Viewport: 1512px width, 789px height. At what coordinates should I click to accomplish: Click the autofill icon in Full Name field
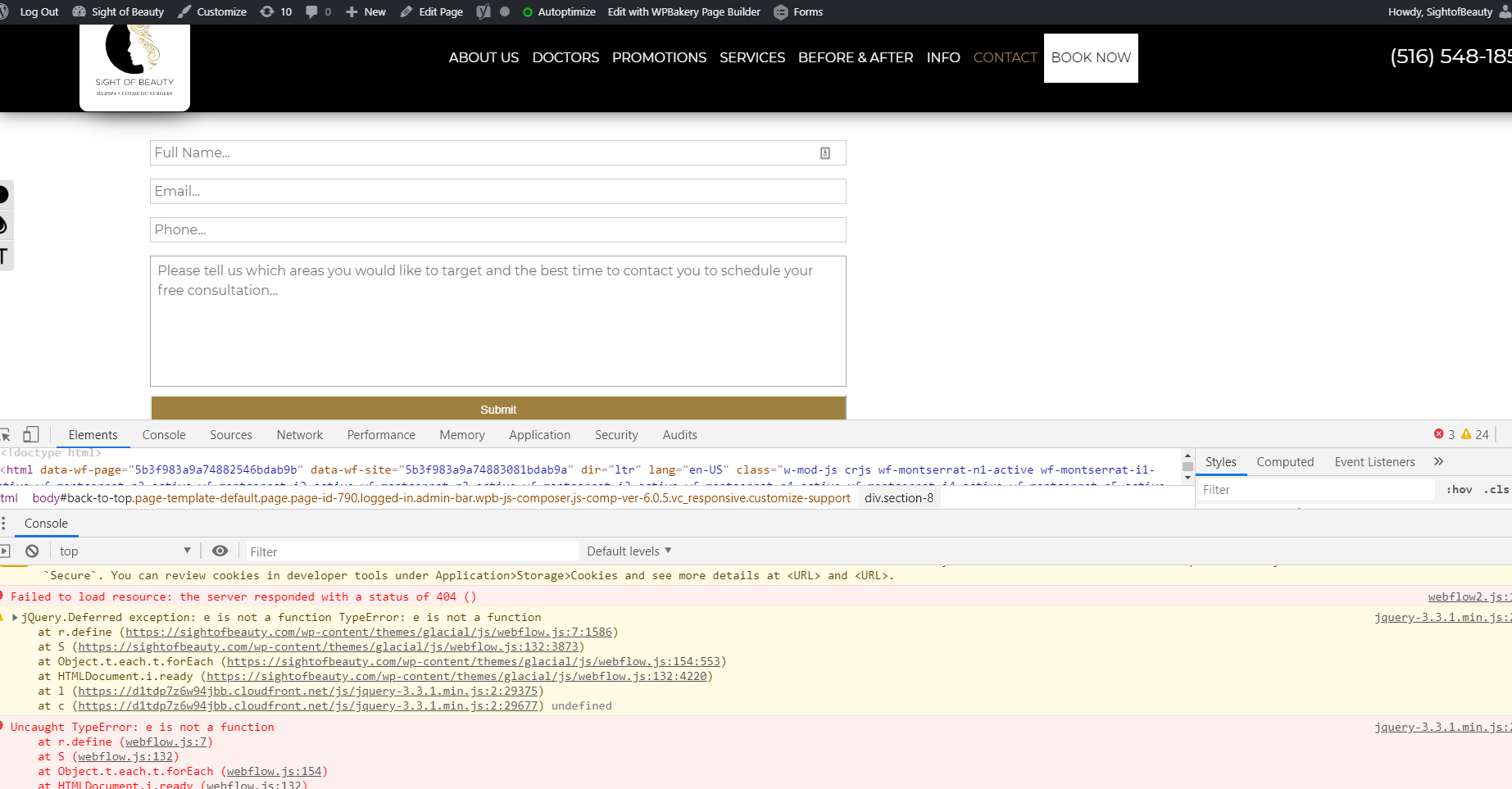(x=825, y=153)
